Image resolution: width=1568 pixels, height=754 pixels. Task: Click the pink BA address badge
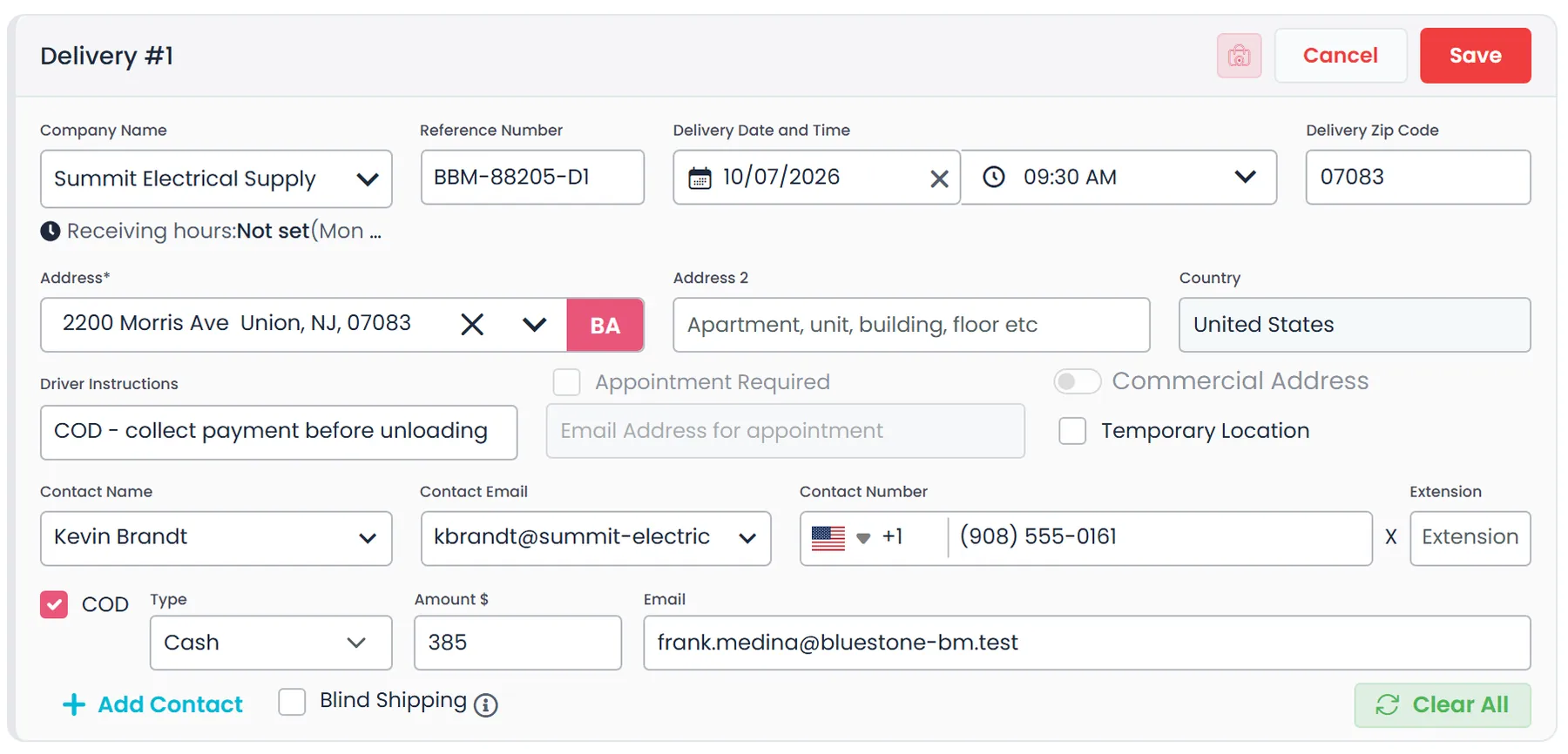605,325
